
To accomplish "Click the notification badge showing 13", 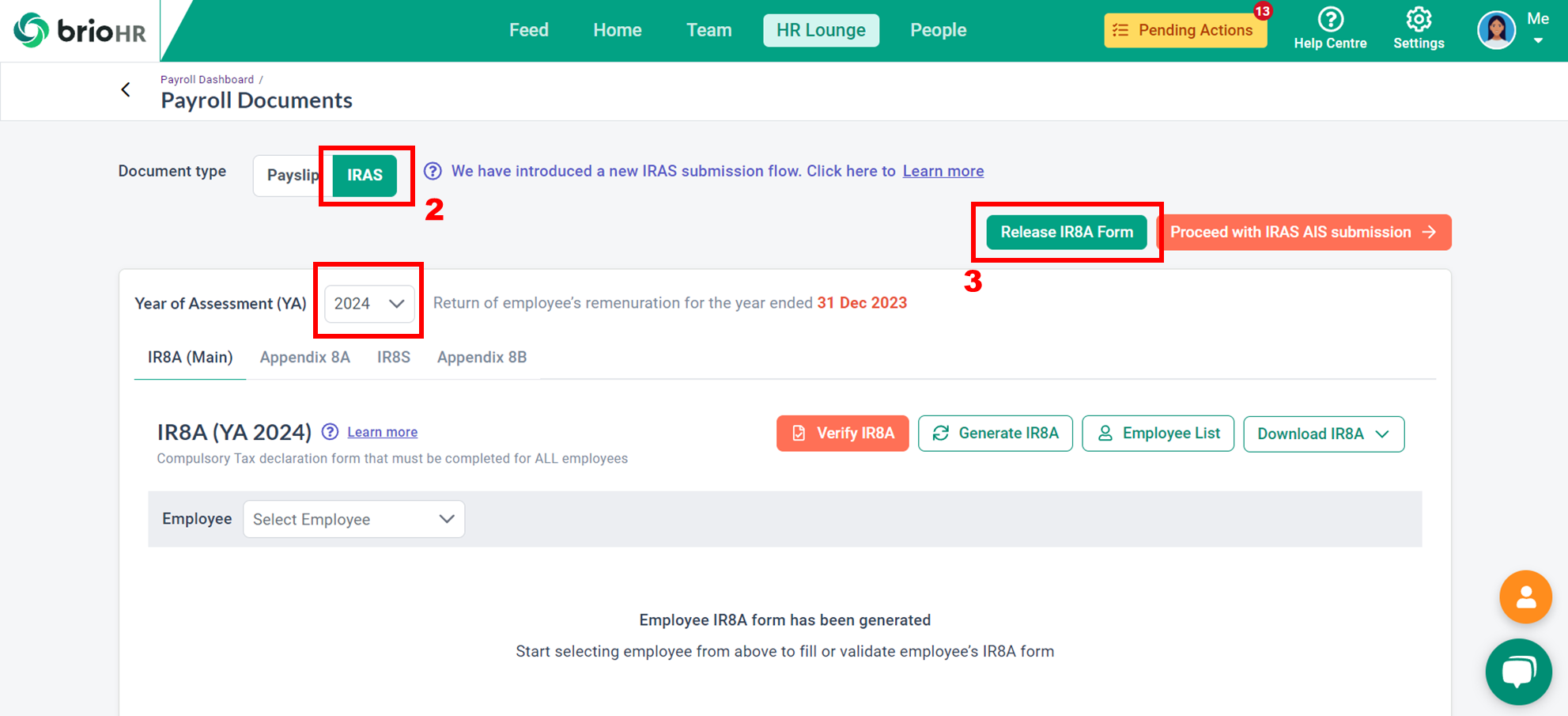I will (x=1262, y=11).
